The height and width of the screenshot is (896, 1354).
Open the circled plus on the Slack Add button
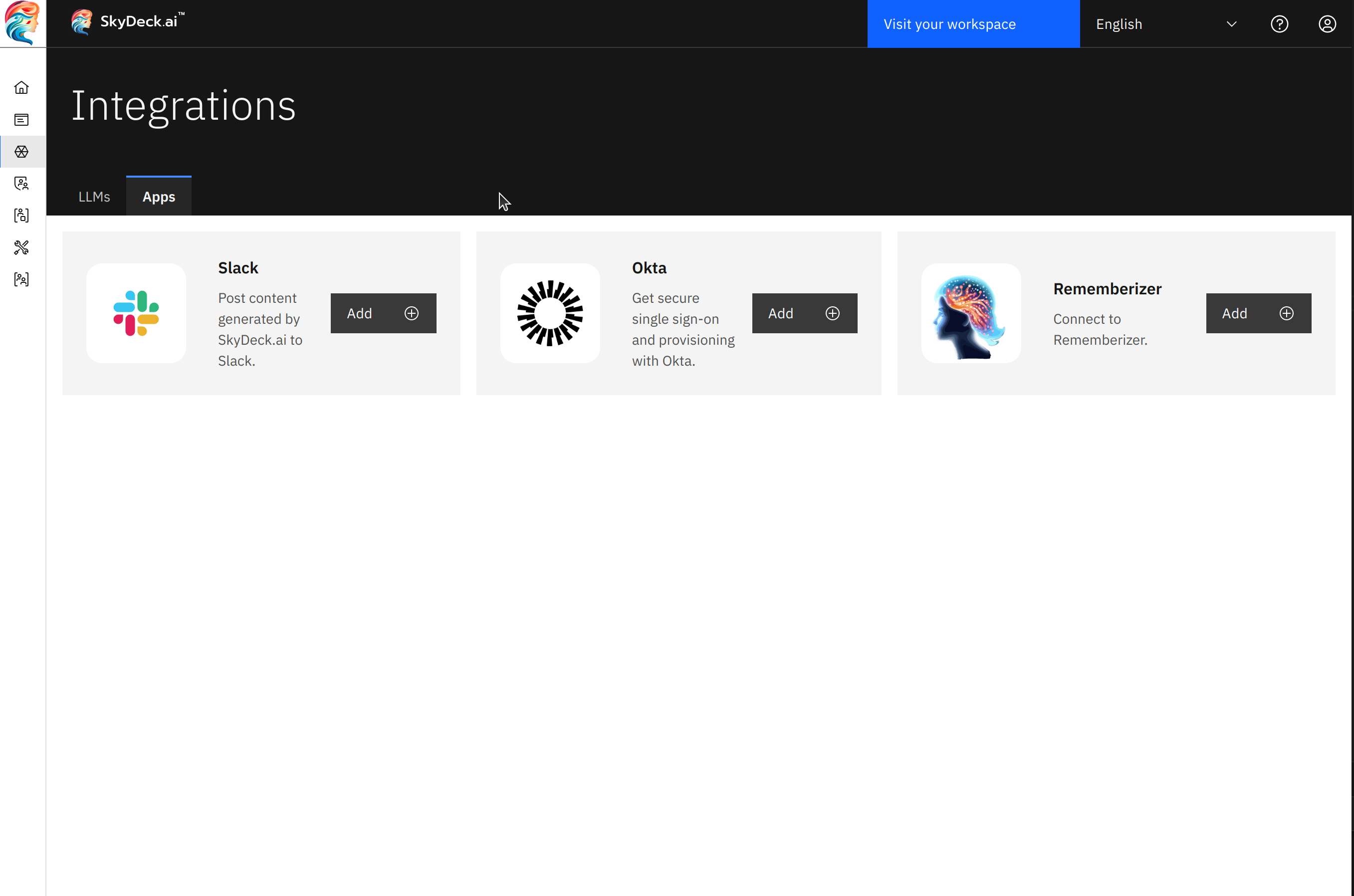click(x=412, y=313)
